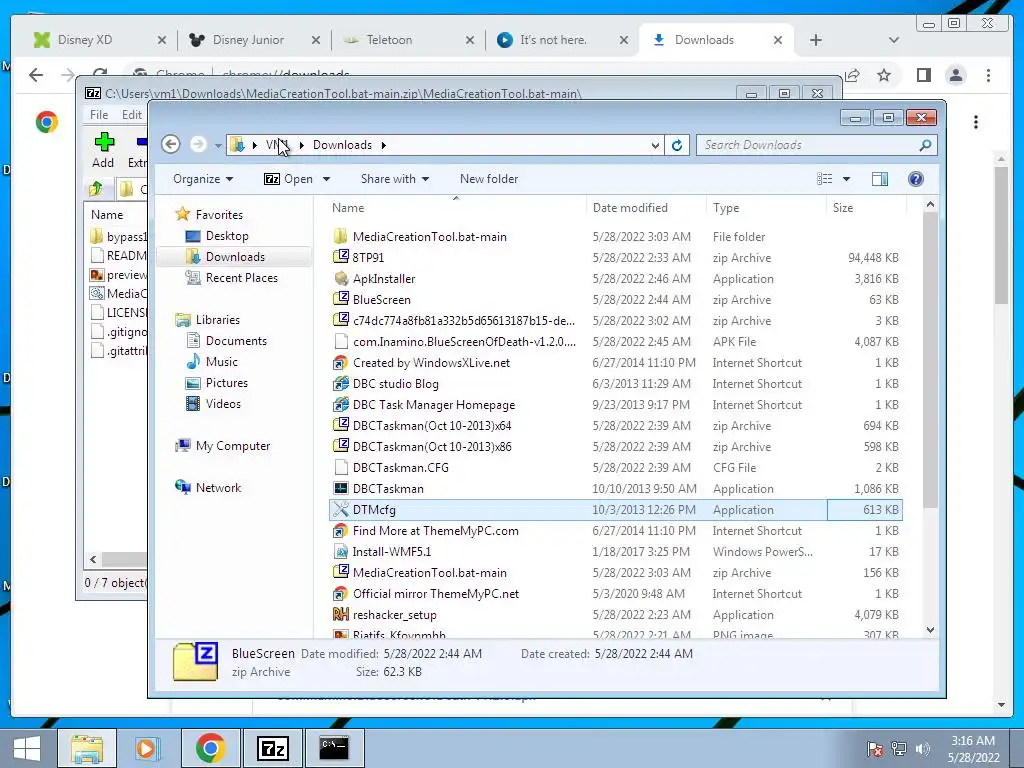This screenshot has width=1024, height=768.
Task: Open media player taskbar icon
Action: pyautogui.click(x=148, y=748)
